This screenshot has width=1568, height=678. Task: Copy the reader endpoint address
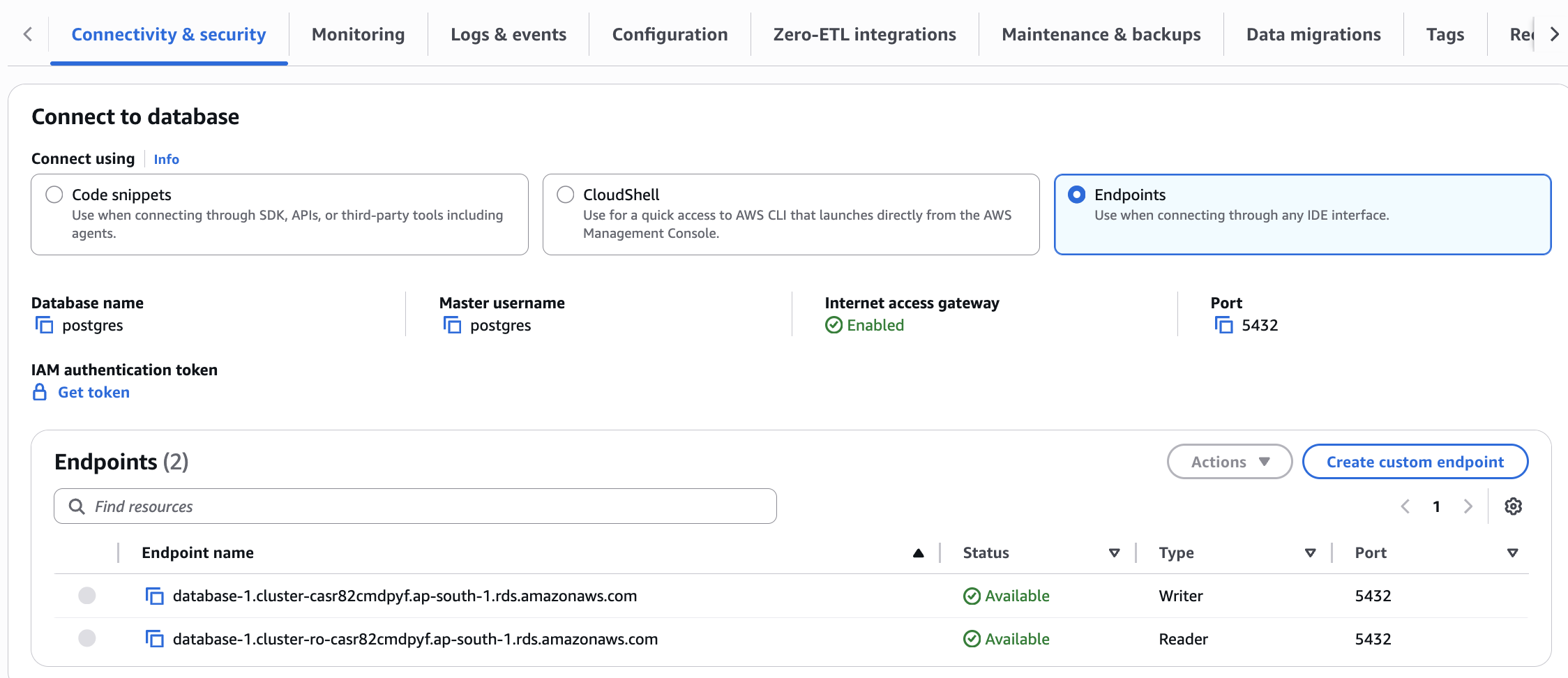[155, 638]
